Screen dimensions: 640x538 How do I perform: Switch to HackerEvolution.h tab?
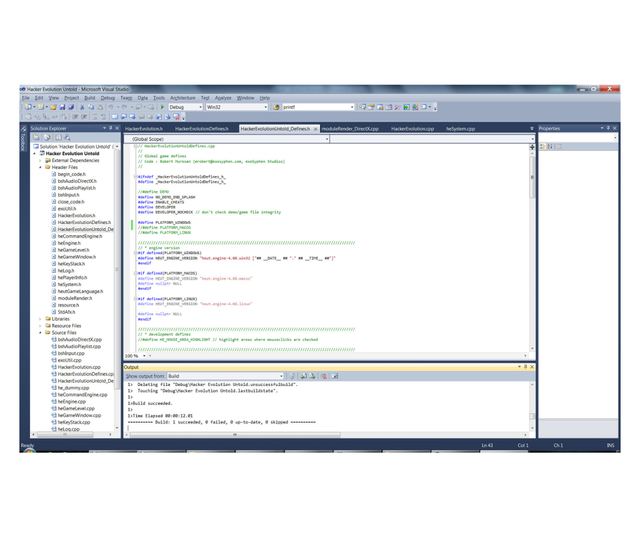point(144,129)
